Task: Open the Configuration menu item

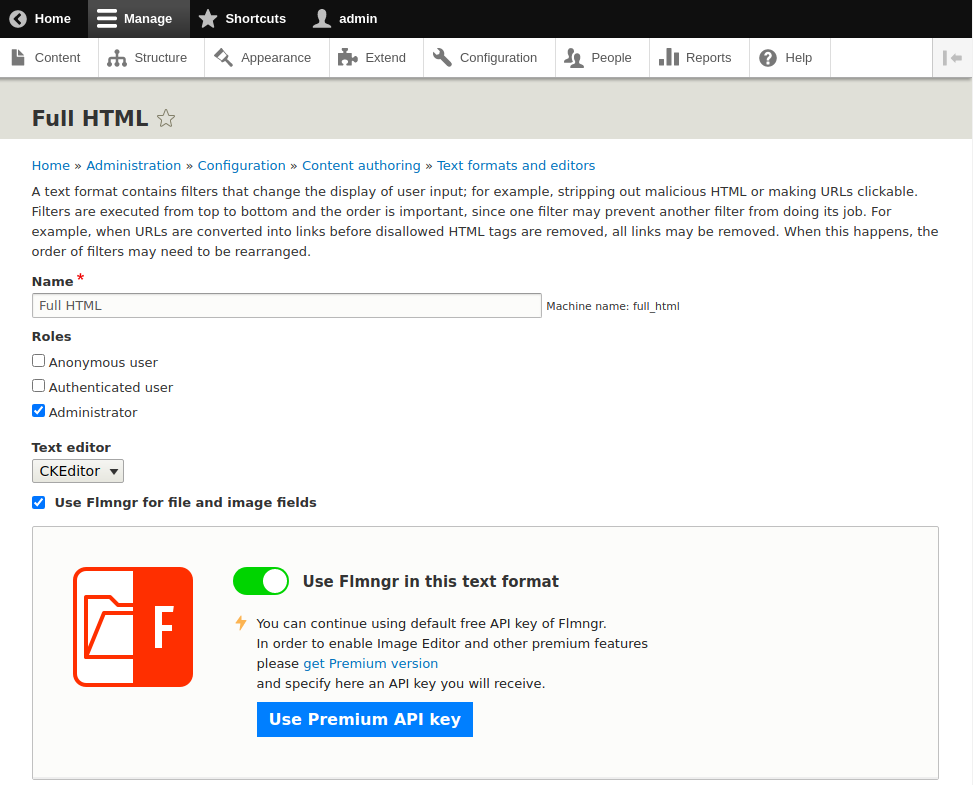Action: 489,58
